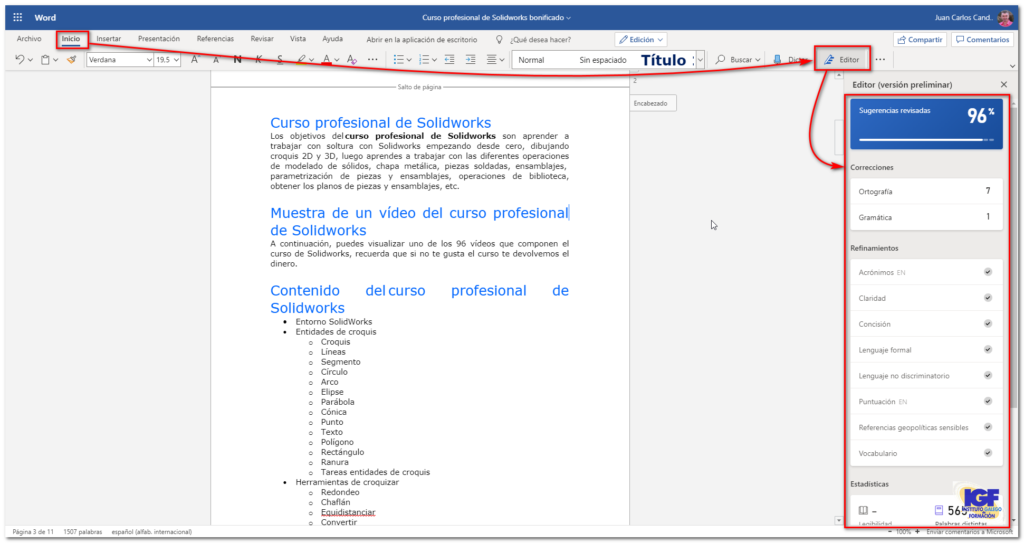Decrease the paragraph indent
1024x543 pixels.
tap(449, 59)
